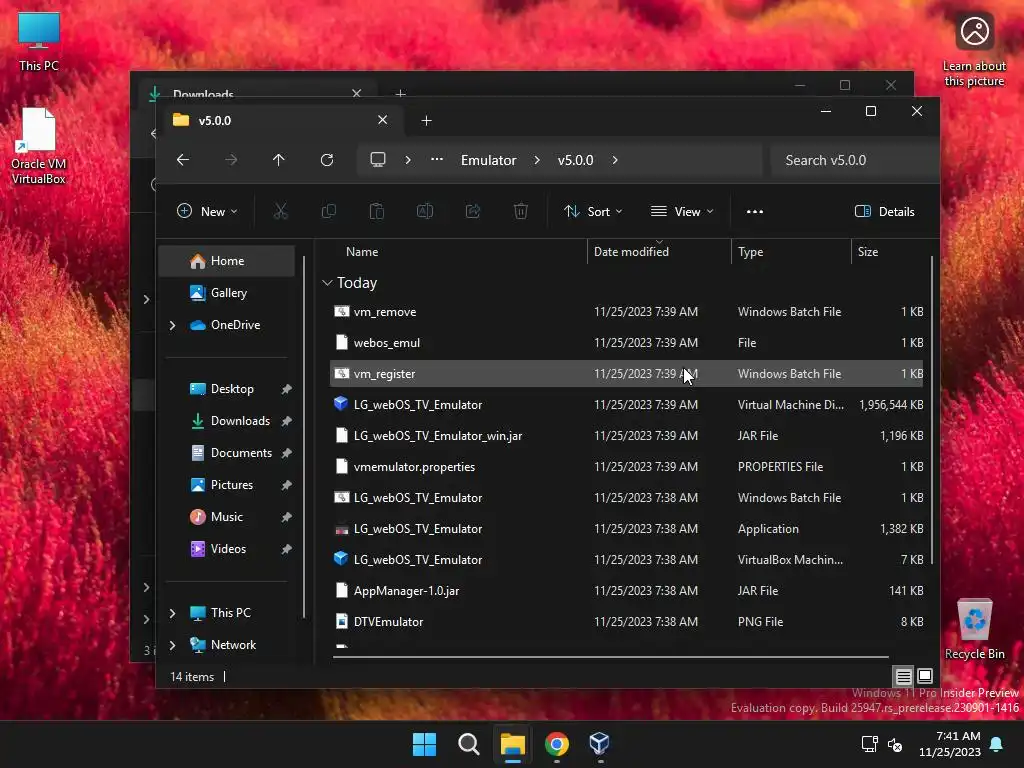
Task: Select vm_remove batch file
Action: (x=626, y=312)
